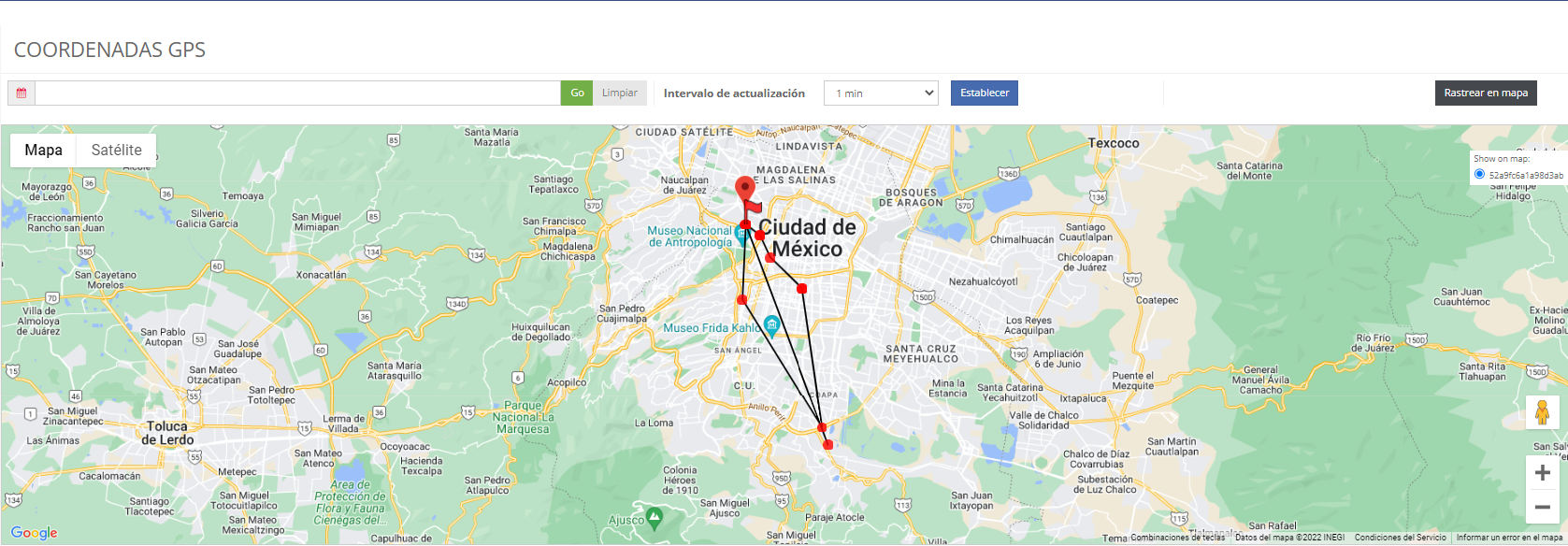
Task: Click the red flag marker on map
Action: point(753,207)
